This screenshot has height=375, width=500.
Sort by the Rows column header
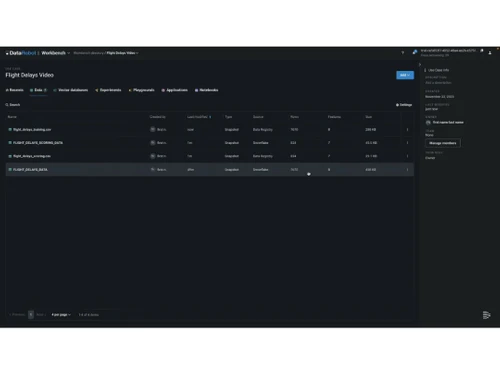point(294,117)
